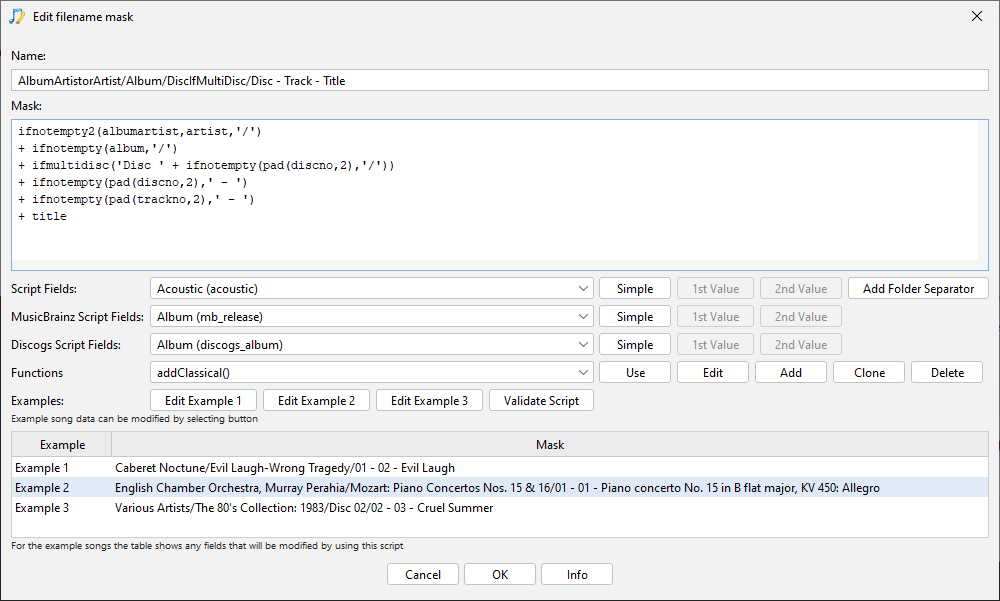The height and width of the screenshot is (601, 1000).
Task: Click Simple button in Discogs Script Fields row
Action: coord(635,345)
